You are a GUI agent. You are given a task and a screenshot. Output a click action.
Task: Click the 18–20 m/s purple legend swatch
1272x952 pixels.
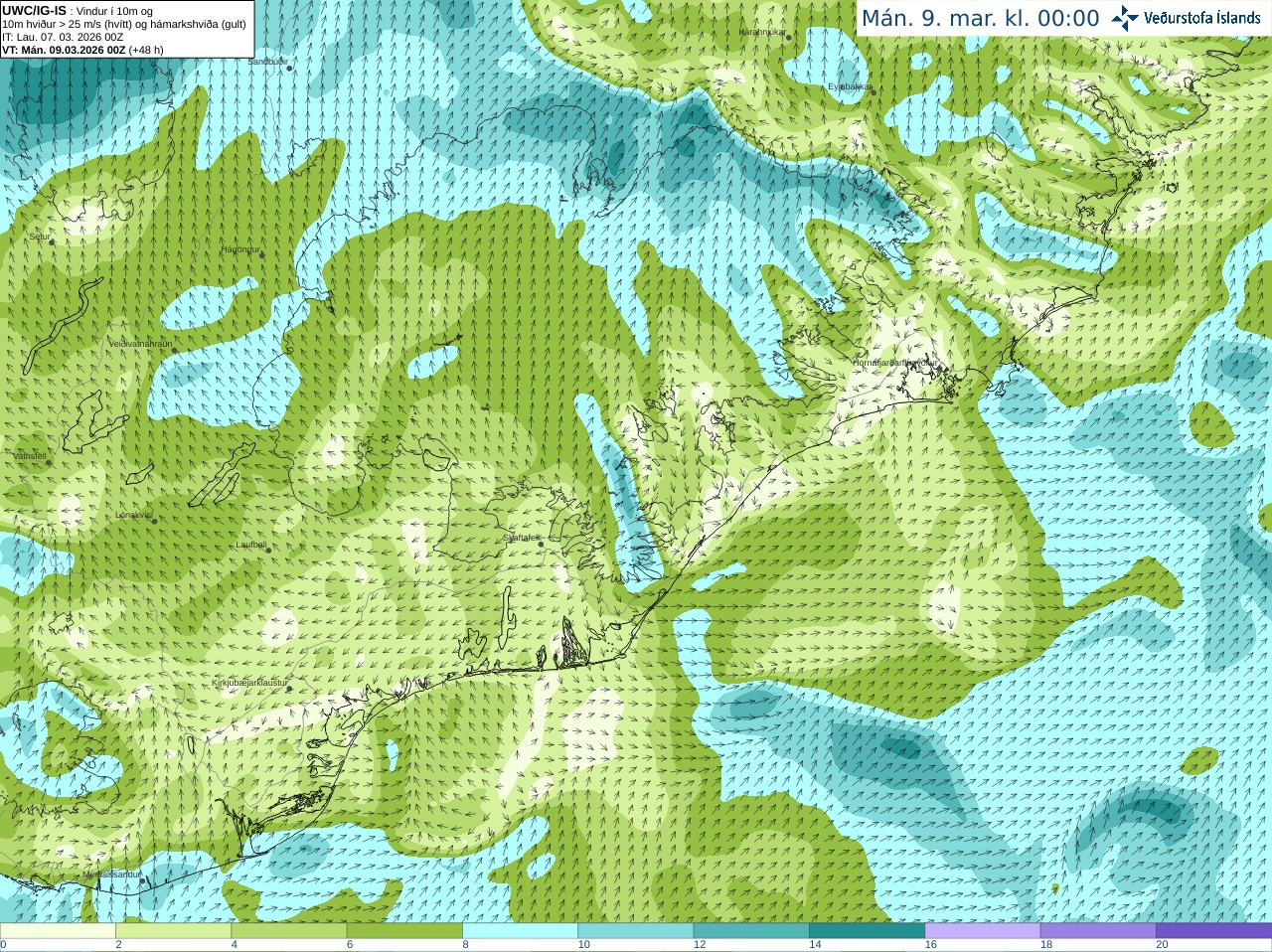pyautogui.click(x=1097, y=931)
